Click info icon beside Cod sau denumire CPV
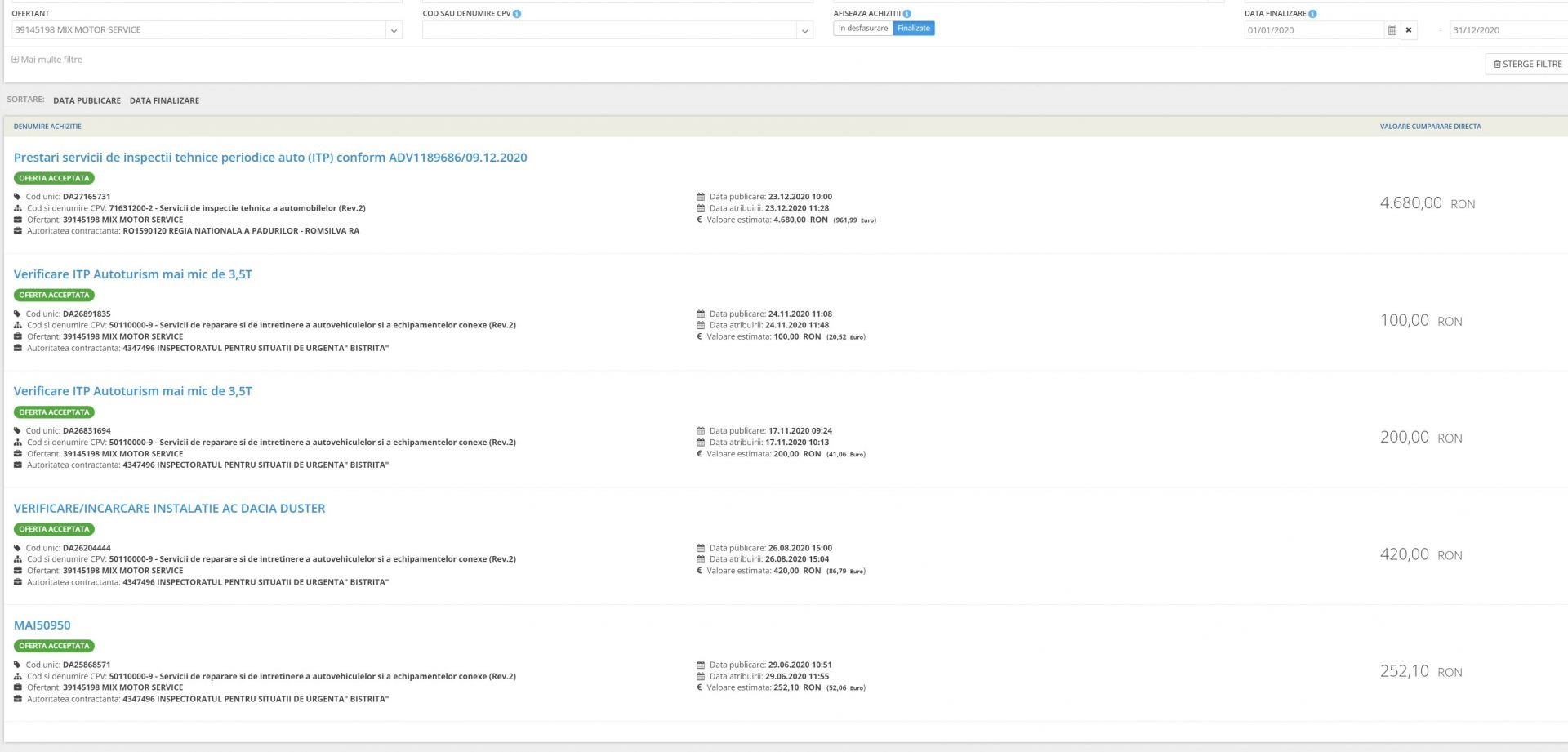Screen dimensions: 1568x752 click(x=517, y=14)
